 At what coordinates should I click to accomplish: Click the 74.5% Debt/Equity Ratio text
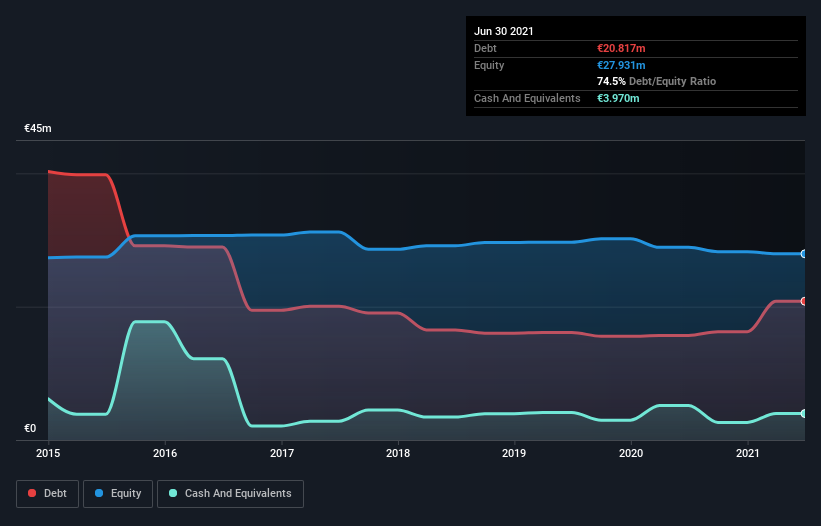[657, 81]
